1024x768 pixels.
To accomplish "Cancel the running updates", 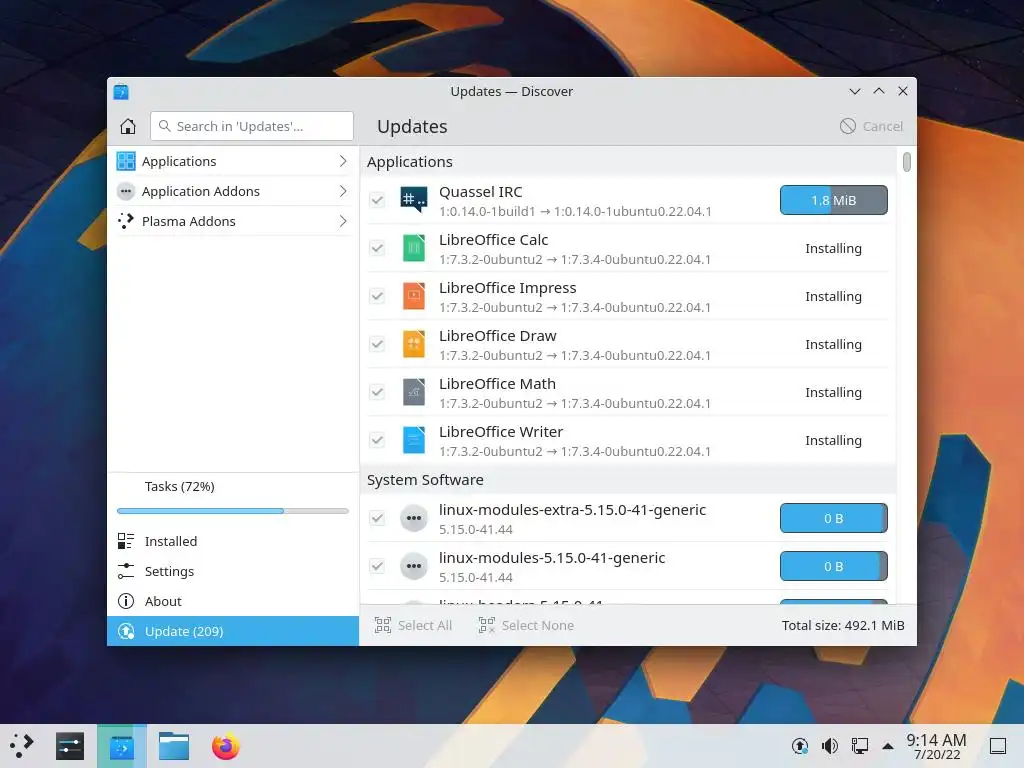I will 871,126.
